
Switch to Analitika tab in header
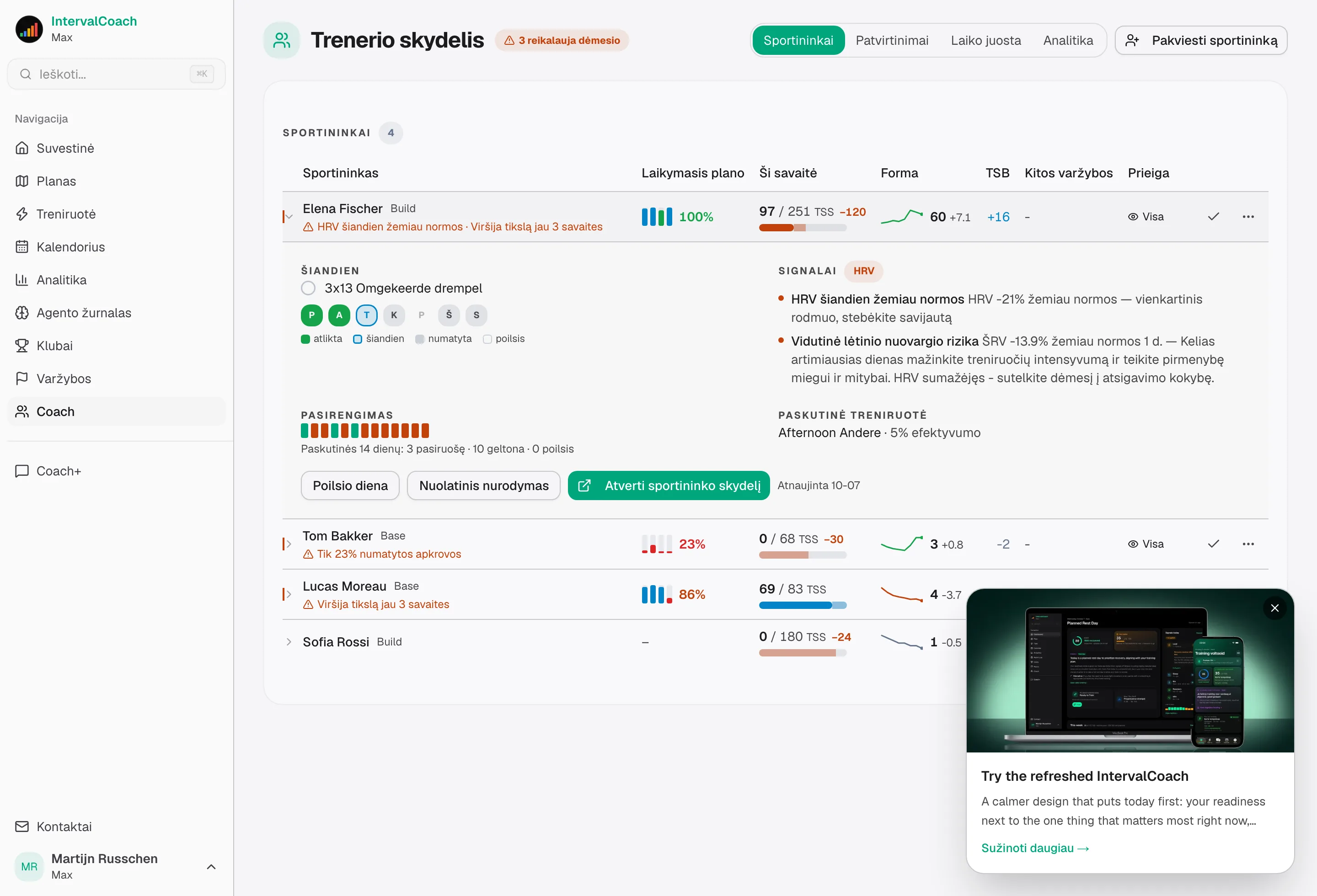tap(1068, 41)
